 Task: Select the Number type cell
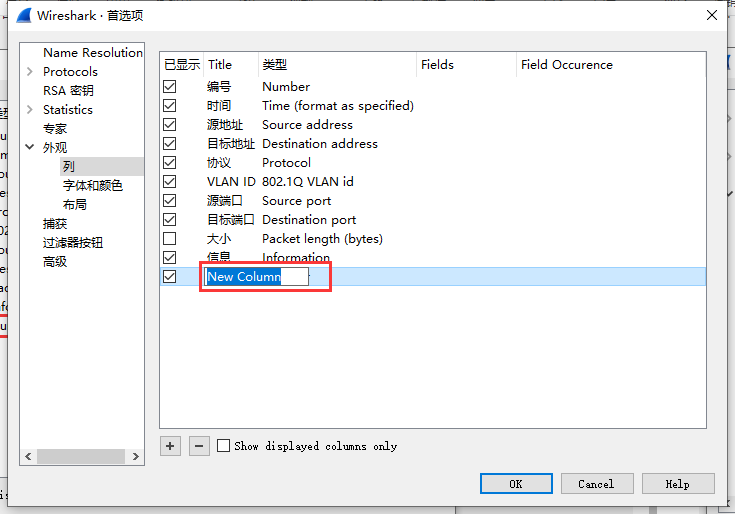pos(286,87)
